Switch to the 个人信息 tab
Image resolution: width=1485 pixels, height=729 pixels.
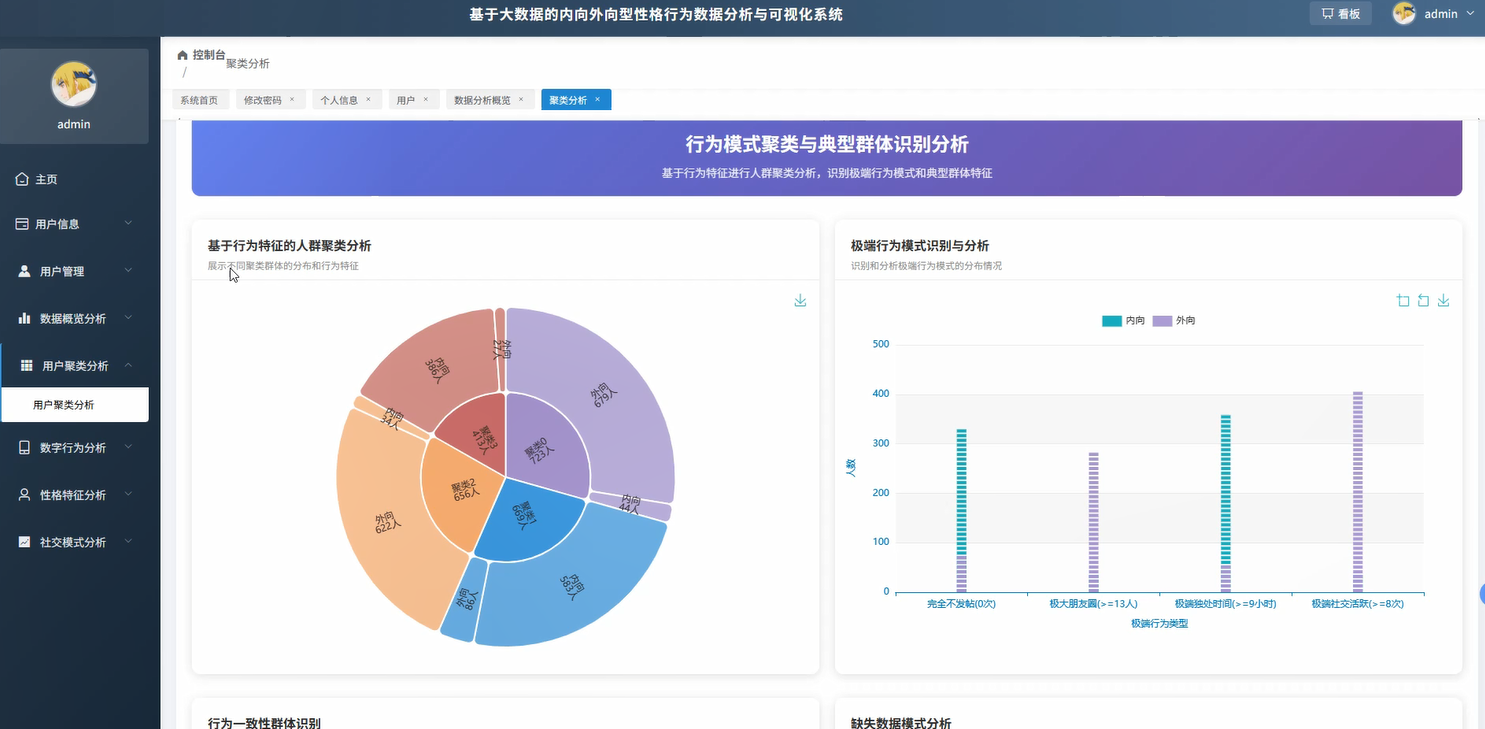(x=345, y=100)
